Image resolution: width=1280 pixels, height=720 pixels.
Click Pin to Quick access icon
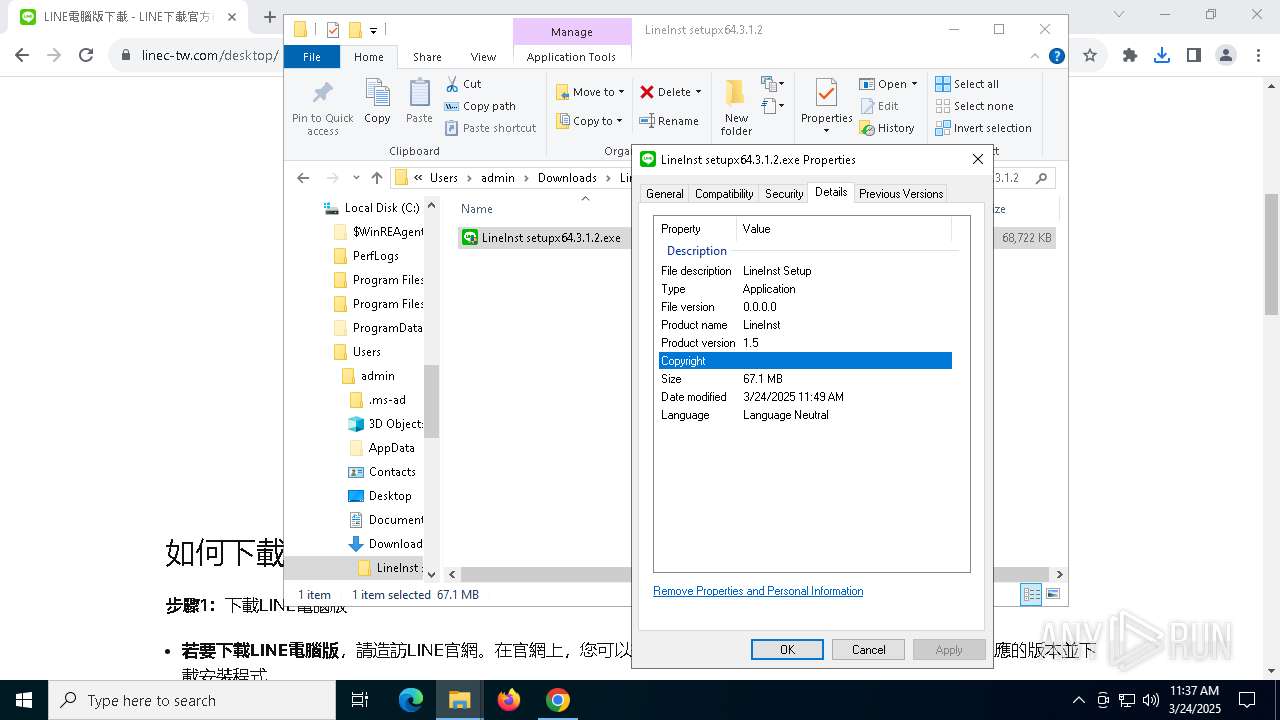point(322,94)
